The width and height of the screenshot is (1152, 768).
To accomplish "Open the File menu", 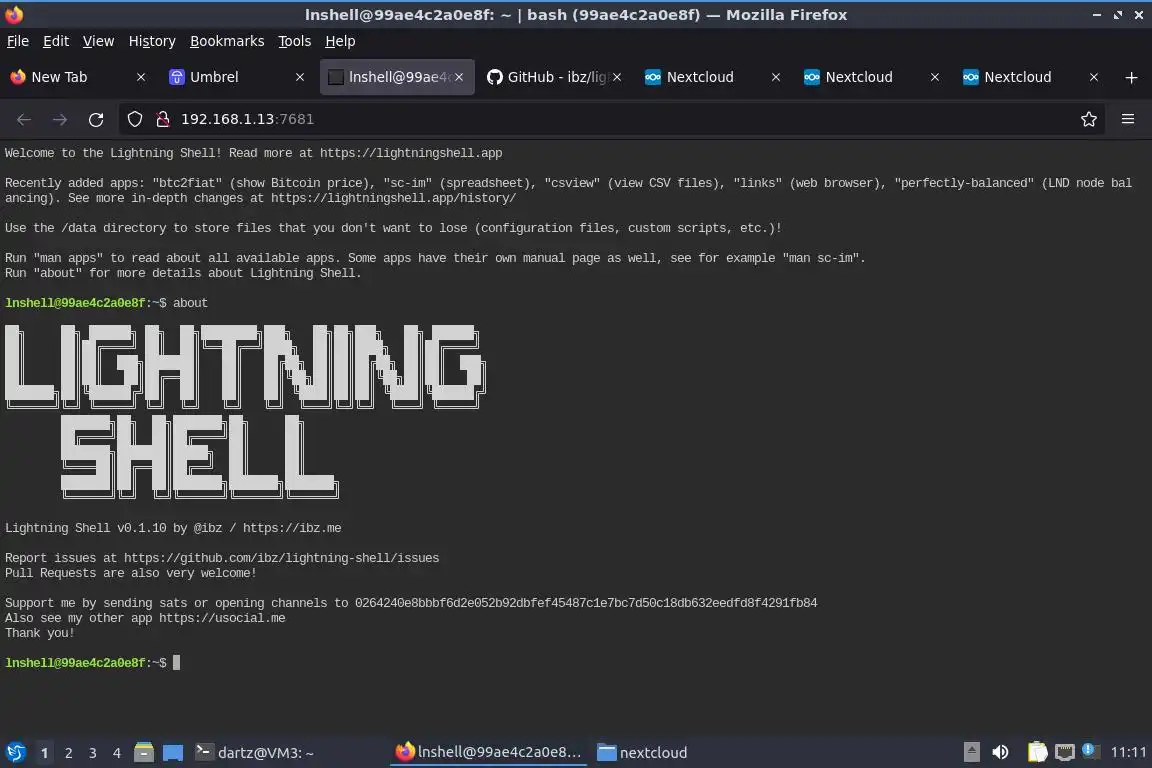I will point(18,41).
